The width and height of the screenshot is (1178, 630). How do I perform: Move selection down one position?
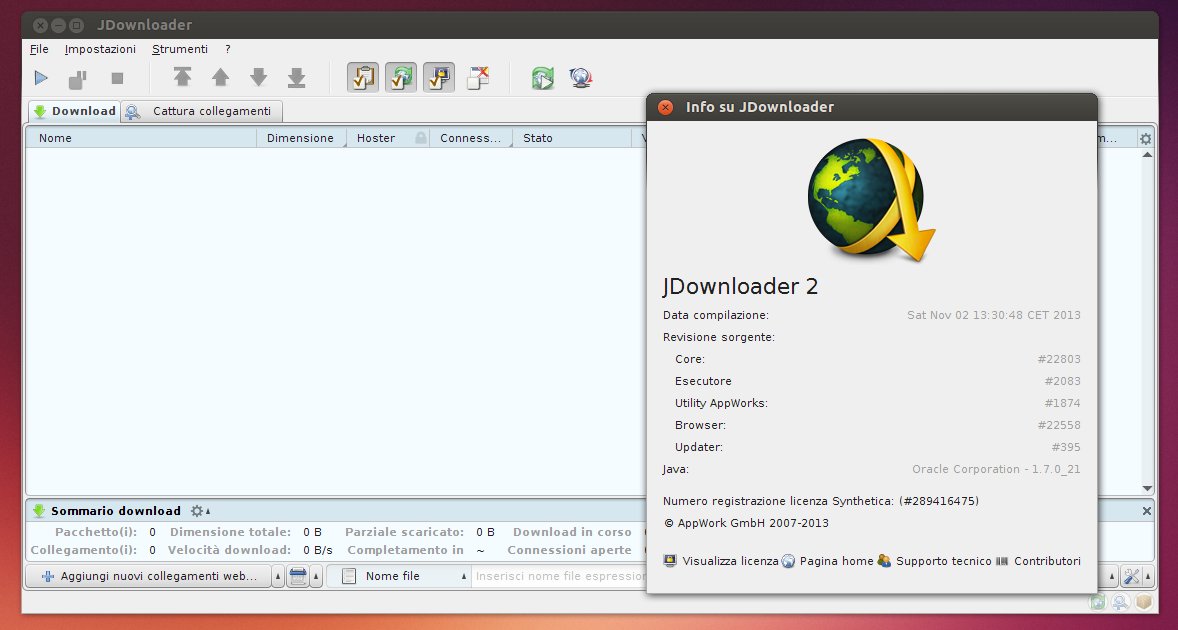coord(258,77)
